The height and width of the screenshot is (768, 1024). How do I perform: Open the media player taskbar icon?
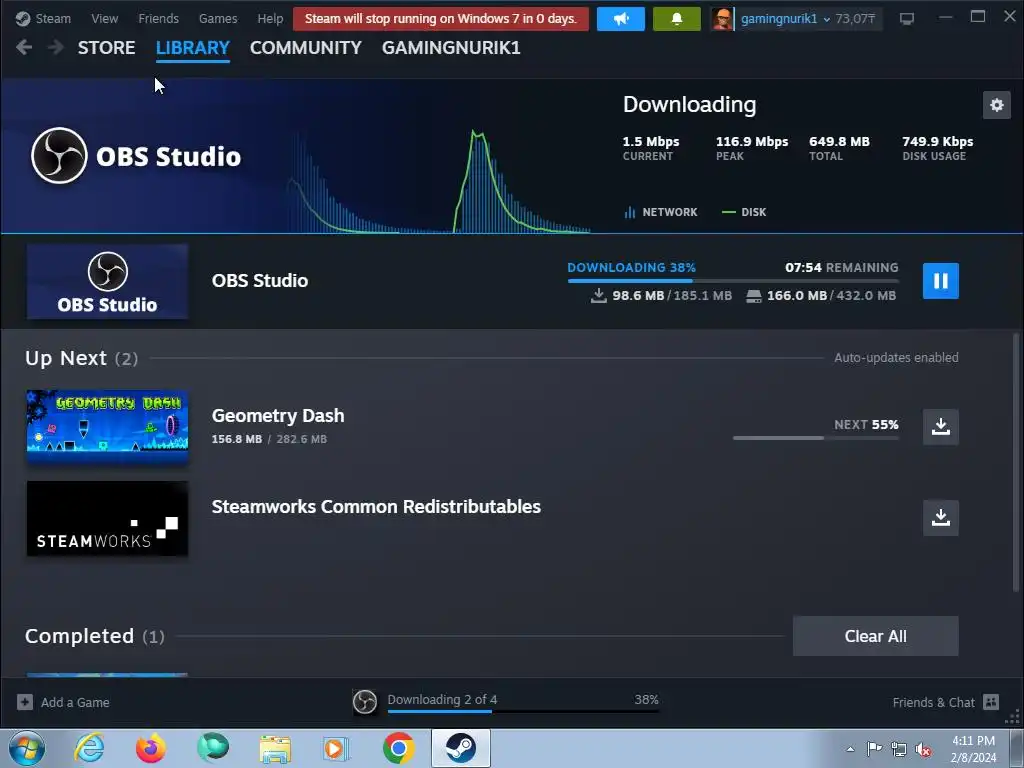pos(337,748)
